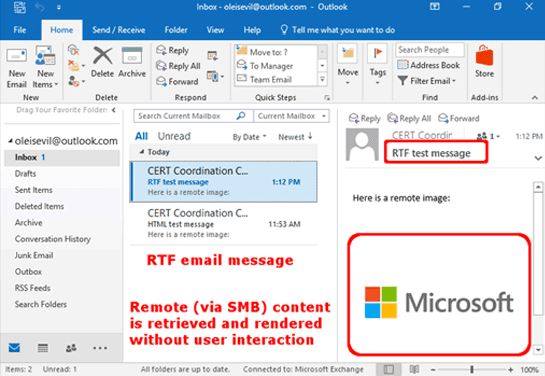Delete the selected message
The height and width of the screenshot is (376, 545).
click(x=103, y=63)
